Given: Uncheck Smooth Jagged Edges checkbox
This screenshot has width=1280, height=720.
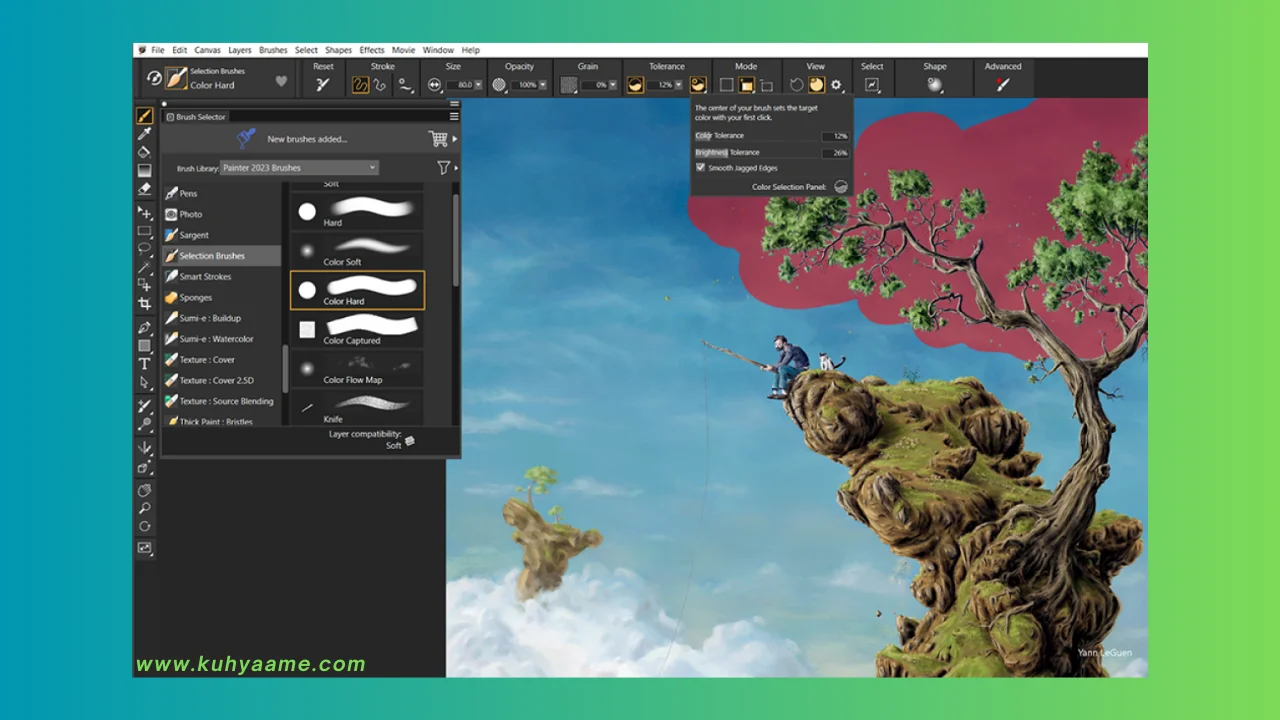Looking at the screenshot, I should tap(700, 168).
